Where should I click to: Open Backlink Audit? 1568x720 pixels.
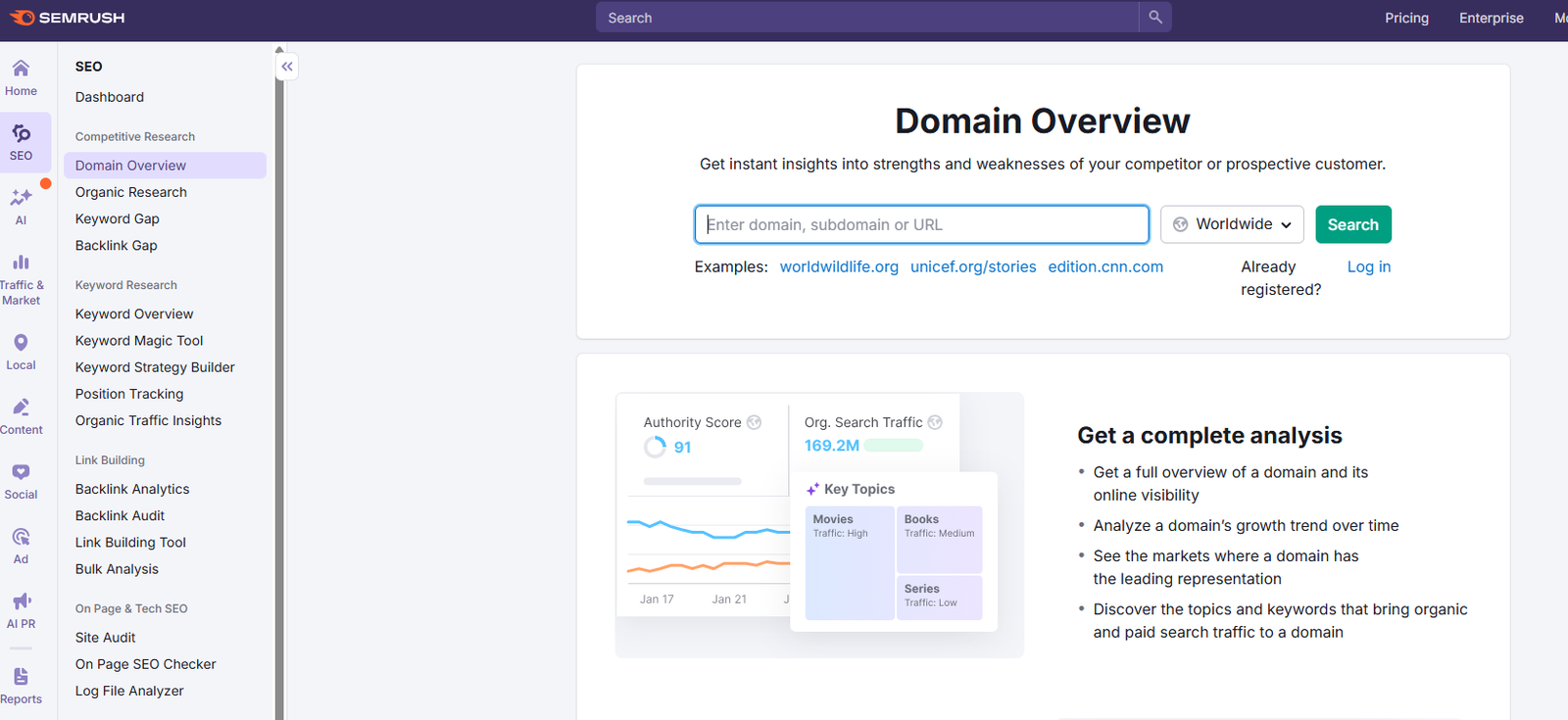click(121, 515)
